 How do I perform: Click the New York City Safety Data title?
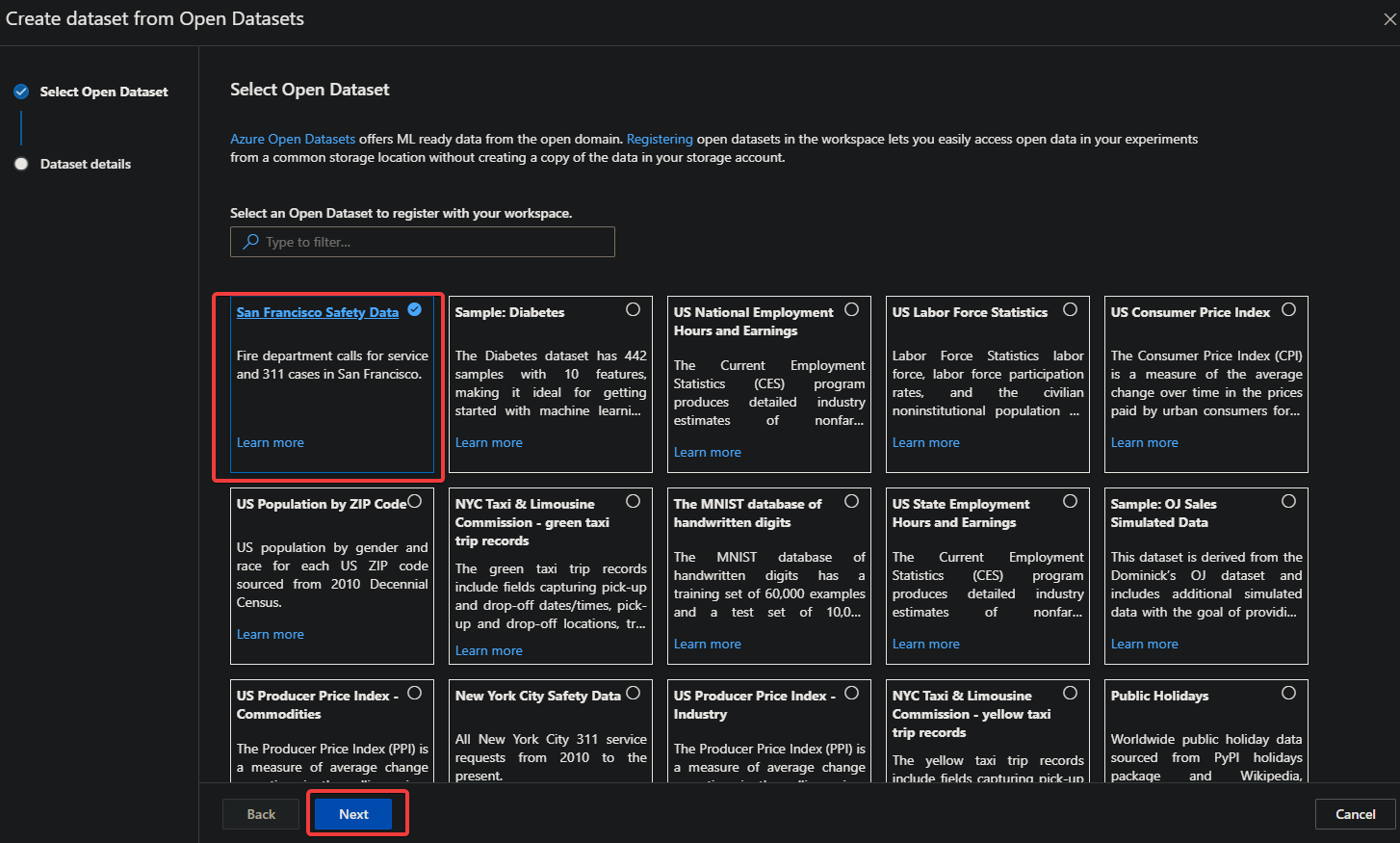538,696
